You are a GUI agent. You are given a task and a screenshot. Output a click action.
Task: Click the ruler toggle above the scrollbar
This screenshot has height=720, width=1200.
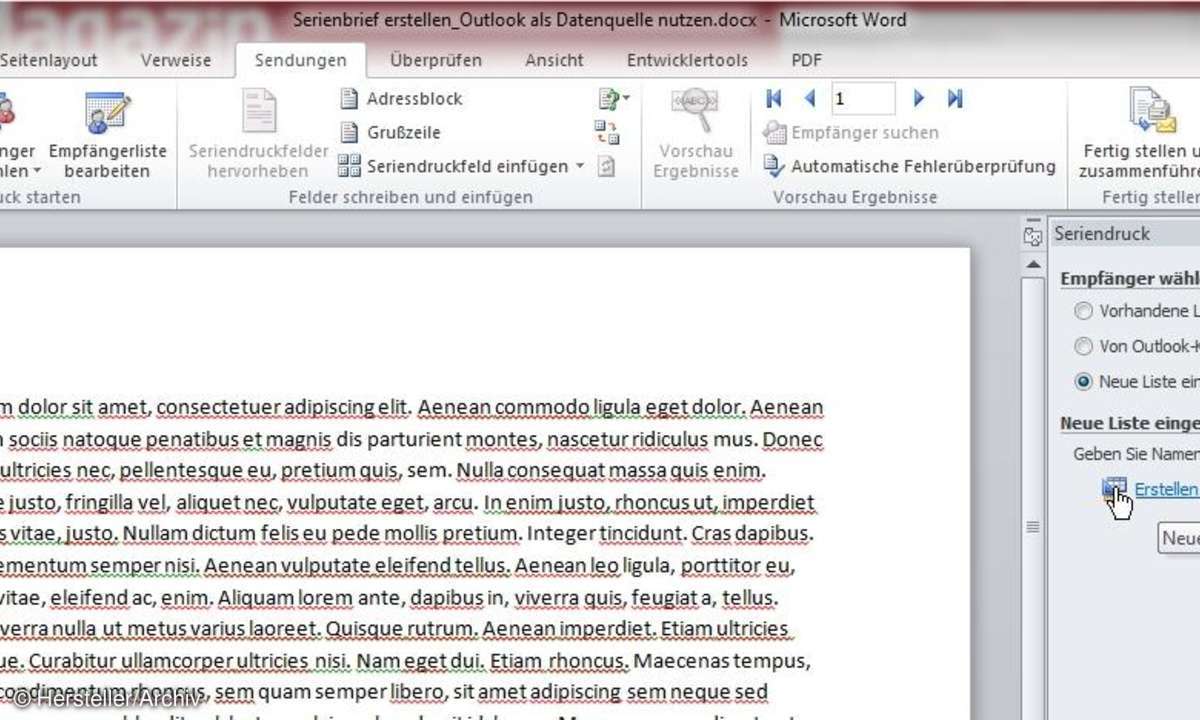click(x=1032, y=236)
